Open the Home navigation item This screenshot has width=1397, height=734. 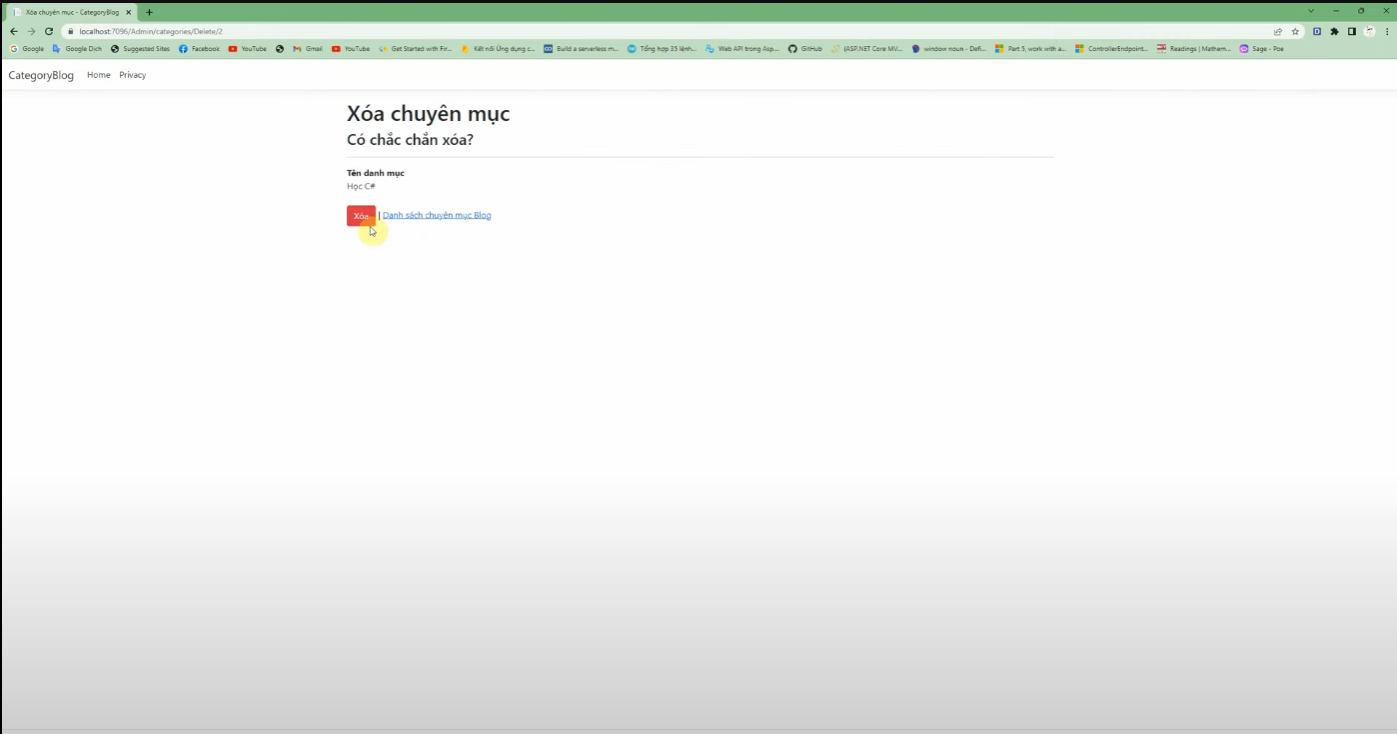coord(98,75)
